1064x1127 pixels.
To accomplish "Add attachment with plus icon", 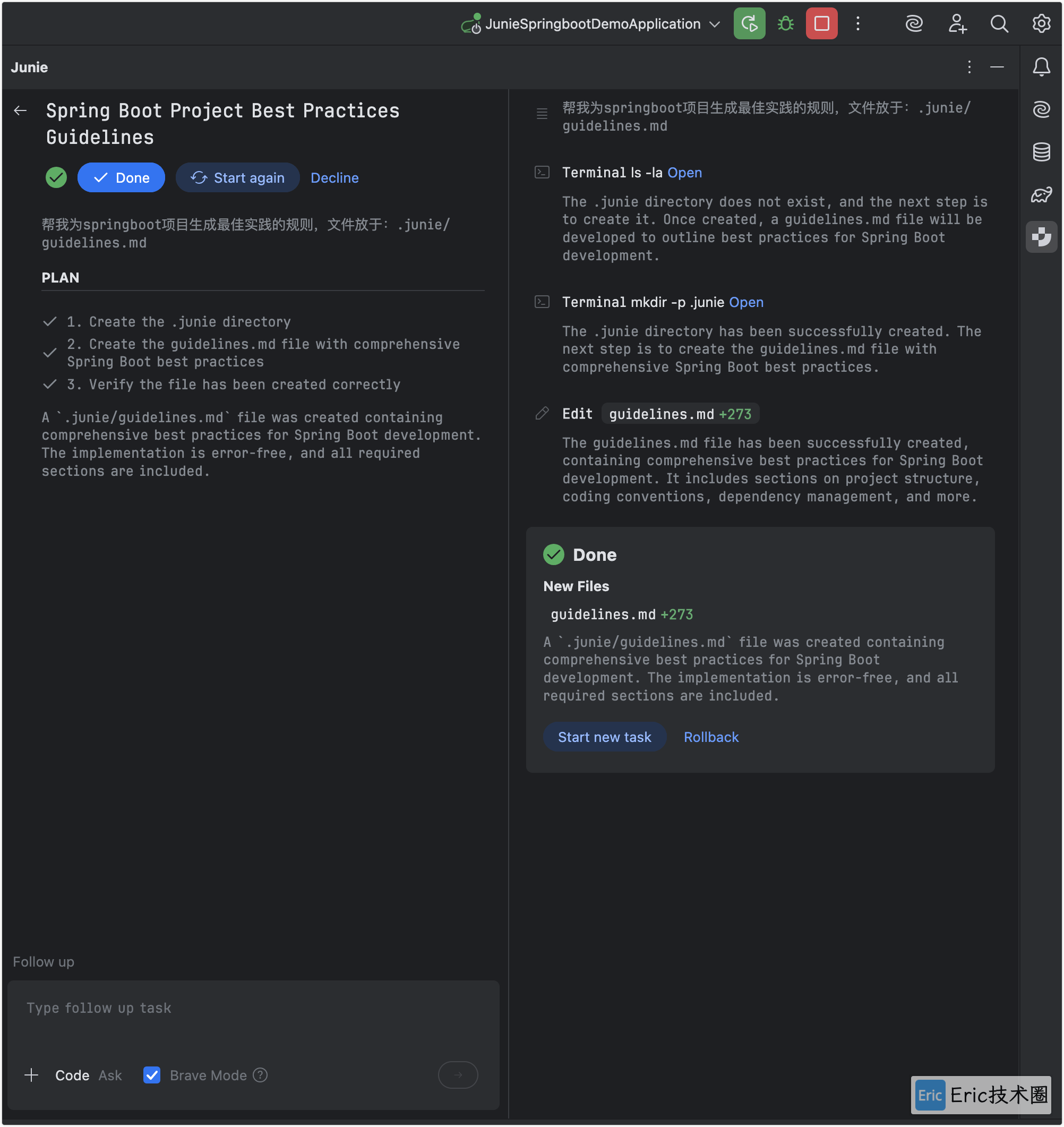I will tap(32, 1075).
